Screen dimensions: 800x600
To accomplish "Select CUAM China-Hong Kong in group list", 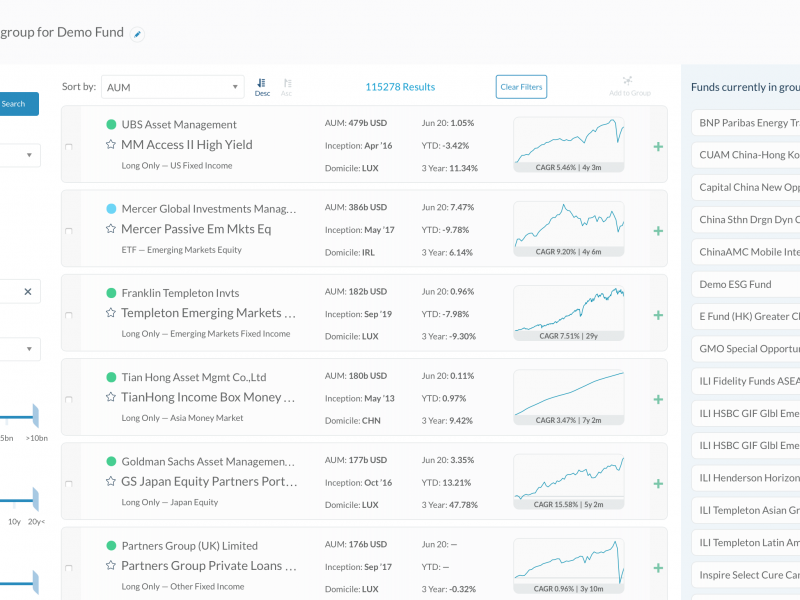I will 746,155.
